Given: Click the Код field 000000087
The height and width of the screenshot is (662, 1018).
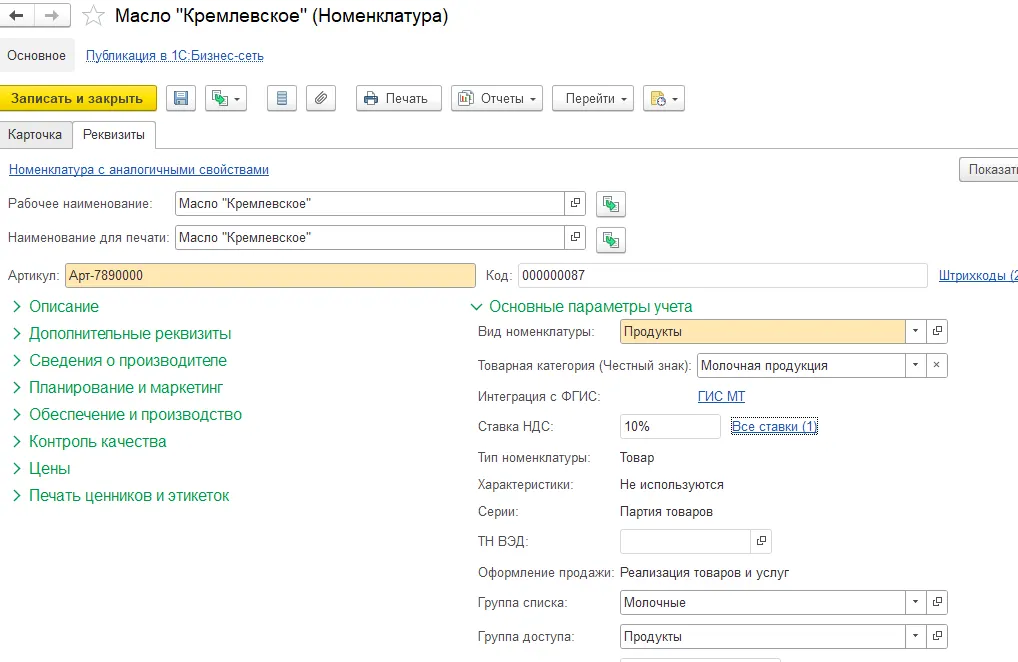Looking at the screenshot, I should (723, 275).
